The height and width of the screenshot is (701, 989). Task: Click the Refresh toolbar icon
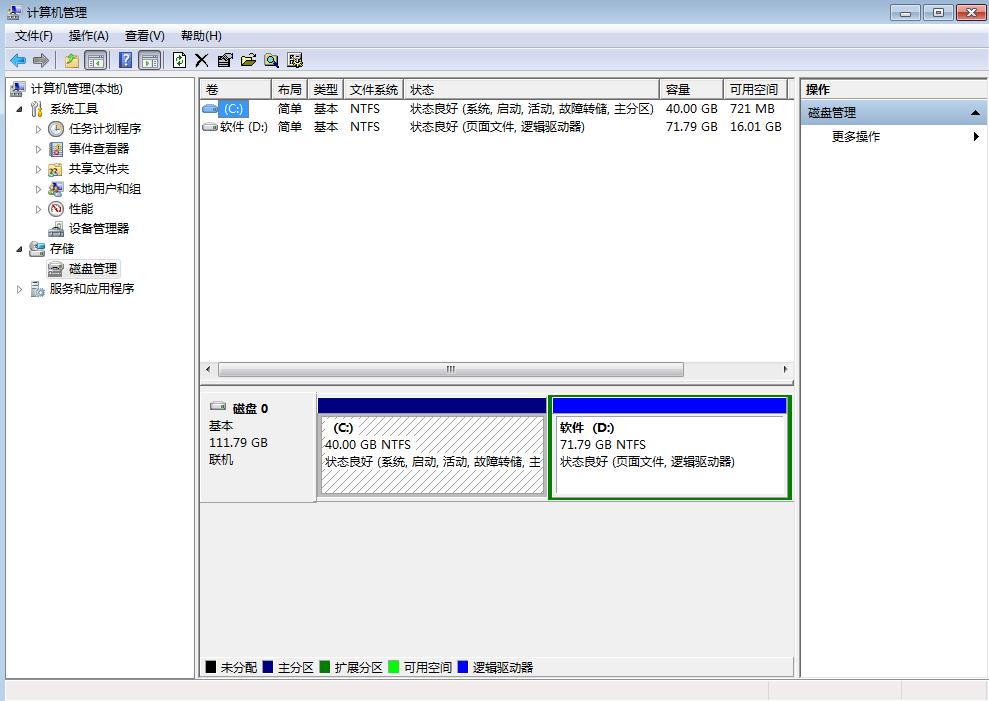tap(180, 60)
